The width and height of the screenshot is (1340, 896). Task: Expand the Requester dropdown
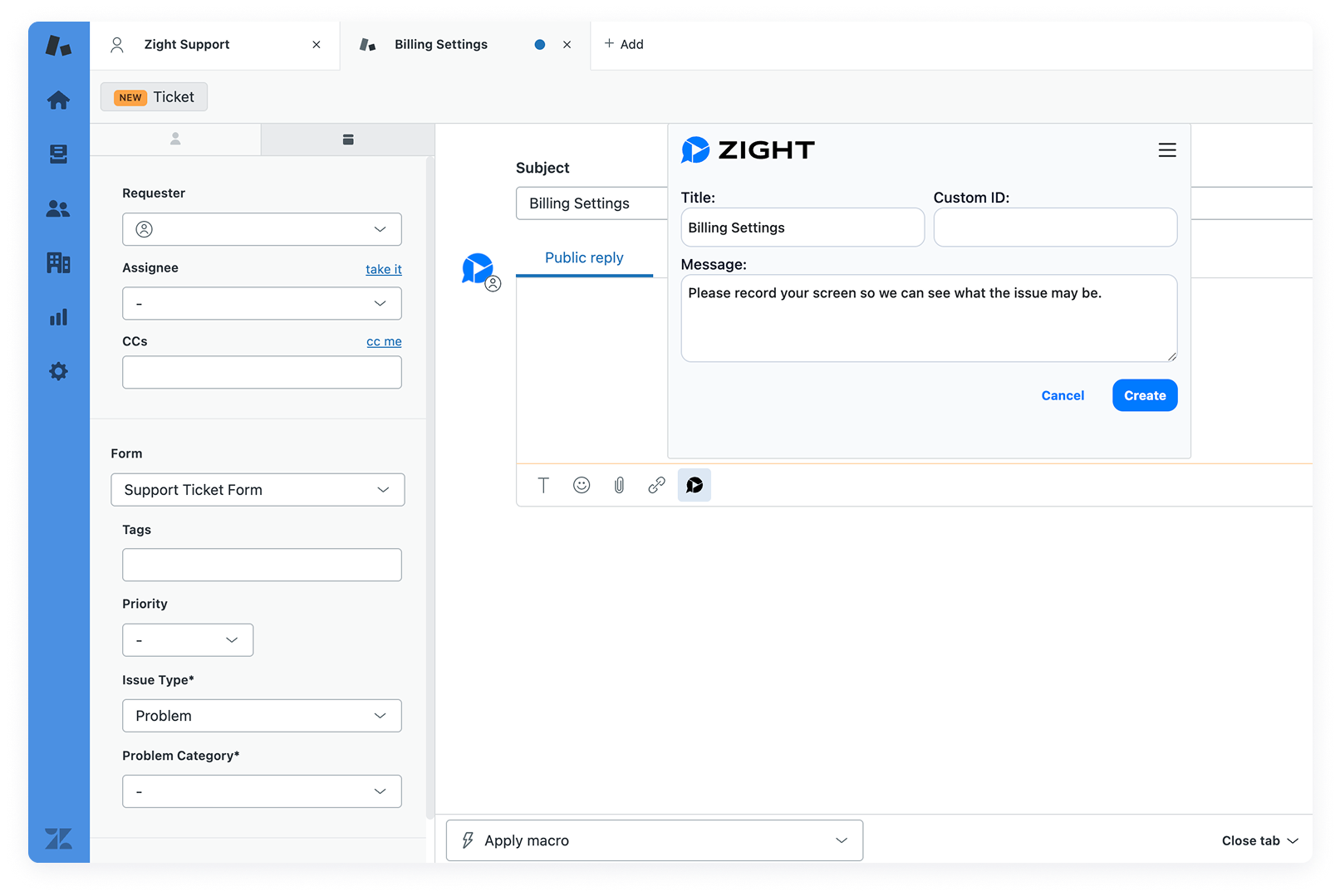click(262, 229)
